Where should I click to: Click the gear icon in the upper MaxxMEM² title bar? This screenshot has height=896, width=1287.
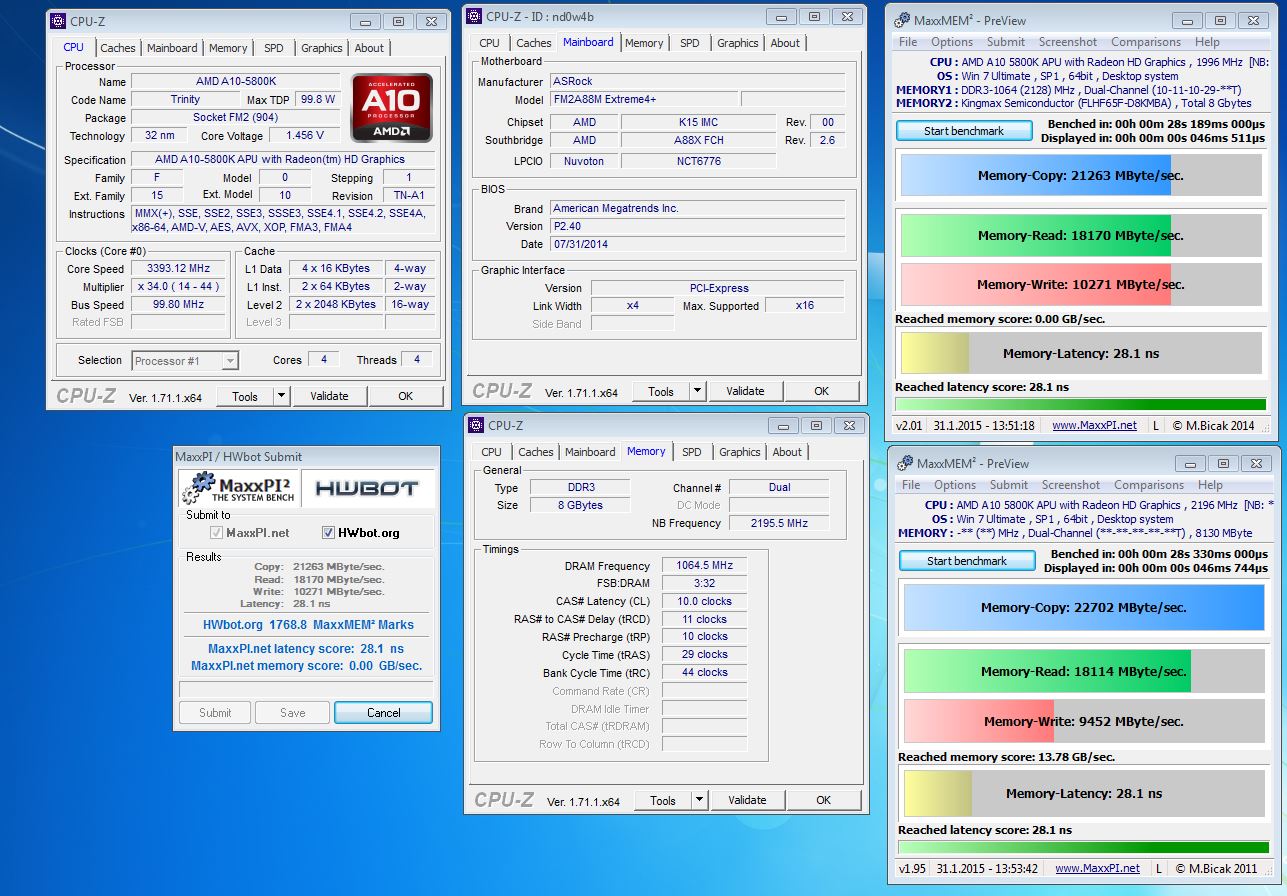[x=902, y=20]
